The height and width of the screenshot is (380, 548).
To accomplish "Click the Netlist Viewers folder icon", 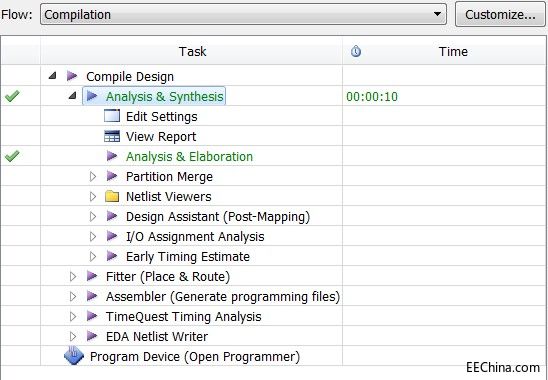I will [x=112, y=196].
